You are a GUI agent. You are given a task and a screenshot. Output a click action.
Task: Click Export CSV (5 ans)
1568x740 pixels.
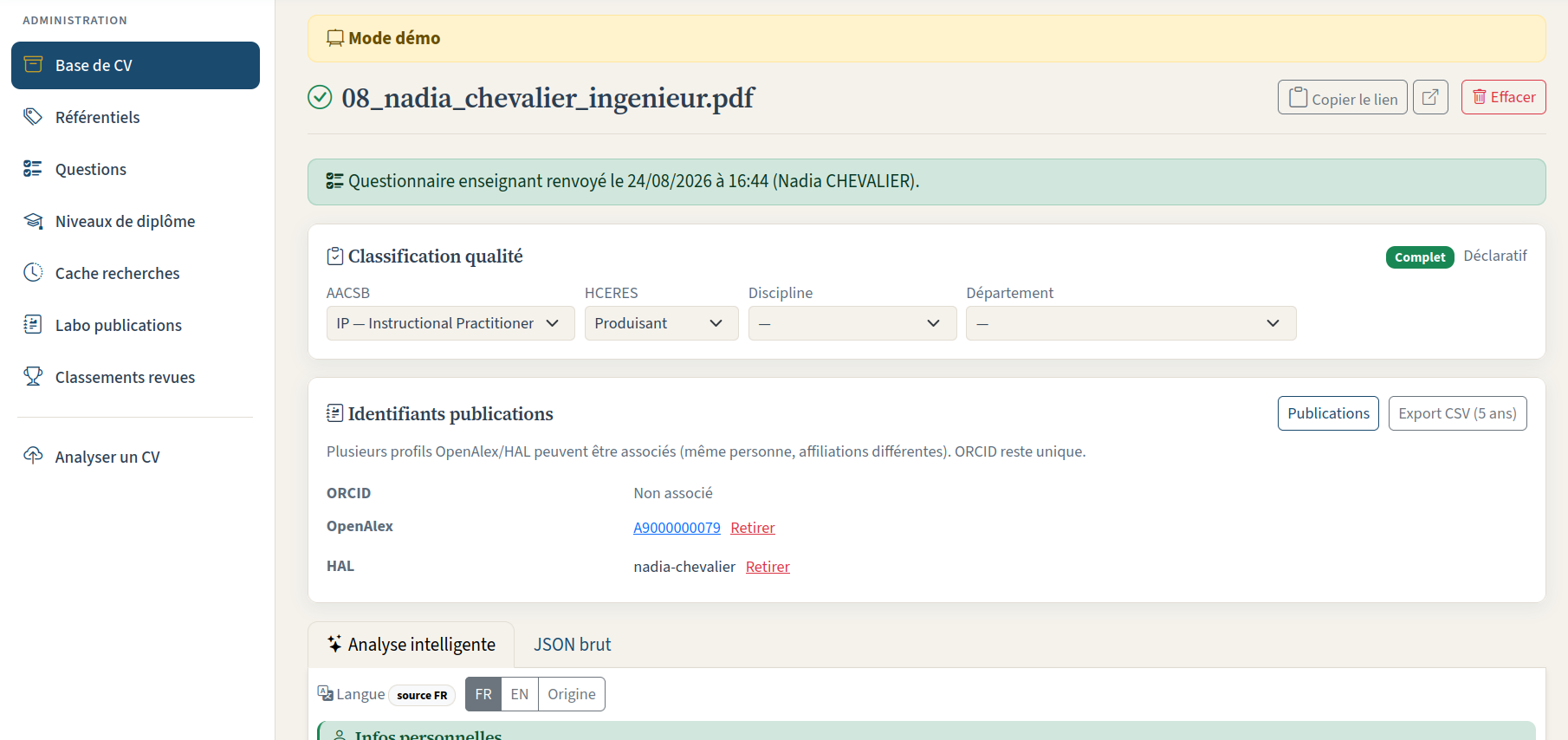pos(1458,413)
